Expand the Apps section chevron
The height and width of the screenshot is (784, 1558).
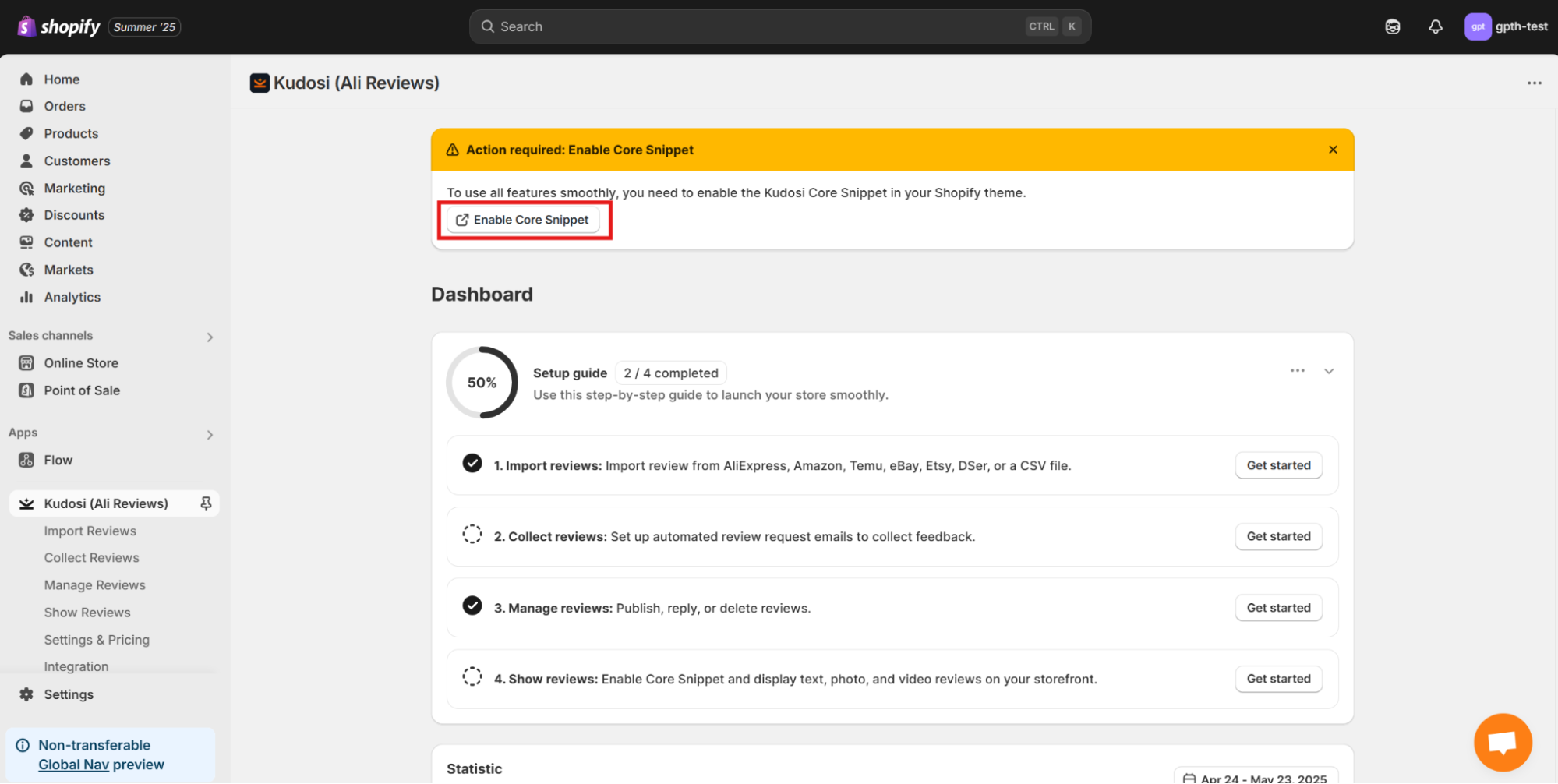click(x=209, y=434)
